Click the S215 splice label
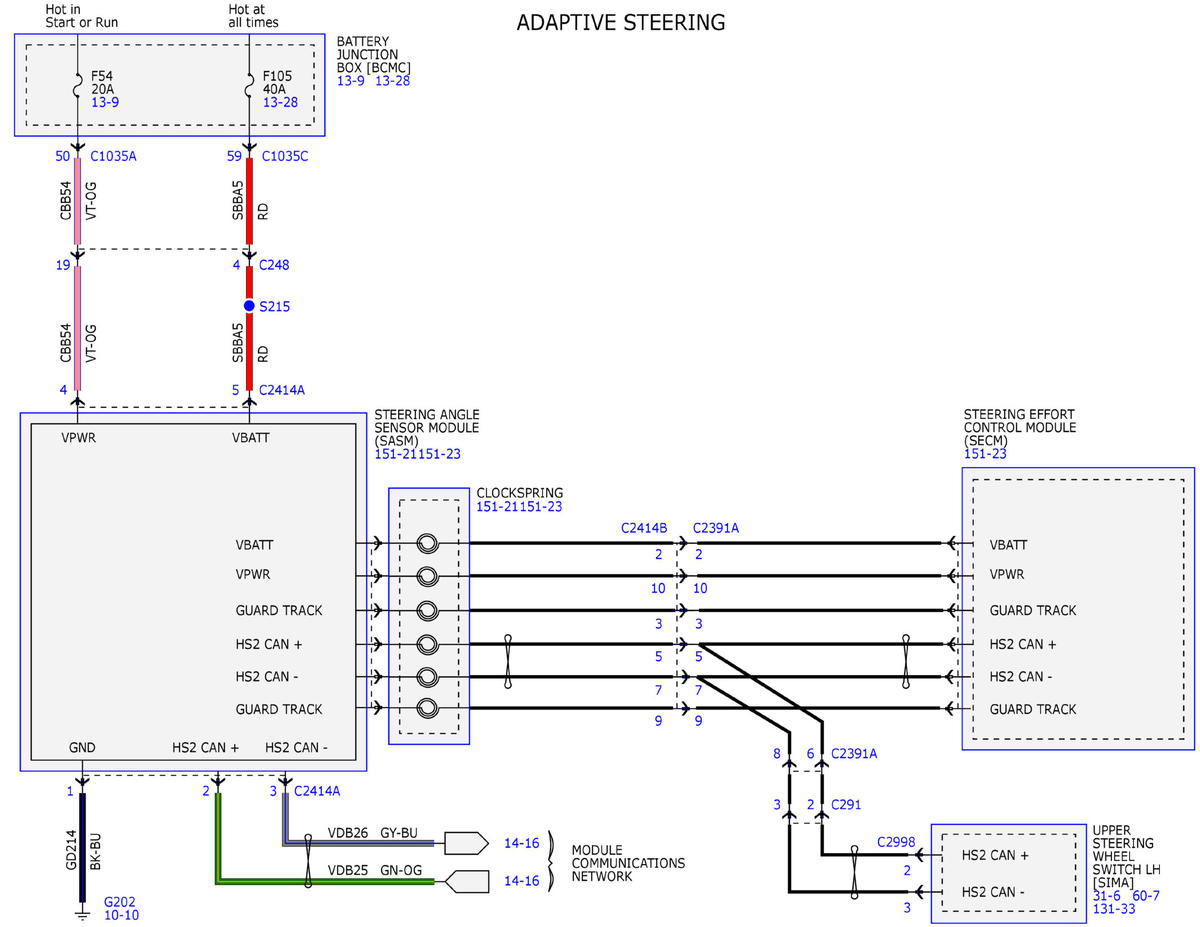This screenshot has height=927, width=1200. click(275, 306)
